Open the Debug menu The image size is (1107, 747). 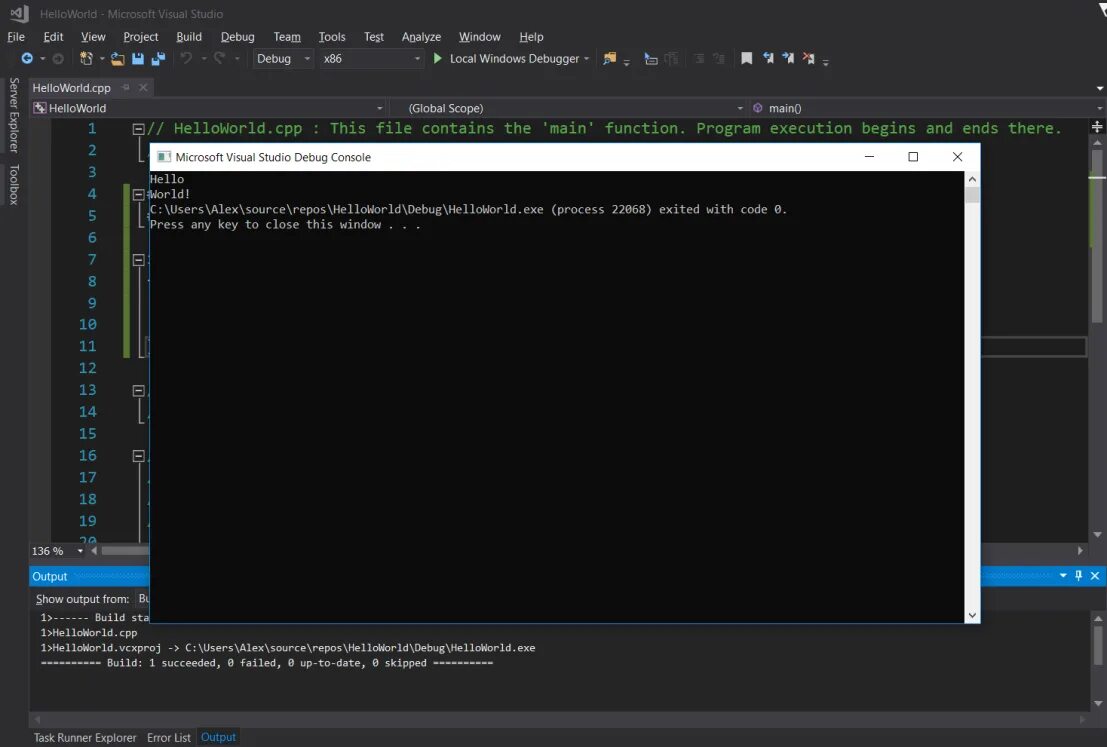point(237,37)
